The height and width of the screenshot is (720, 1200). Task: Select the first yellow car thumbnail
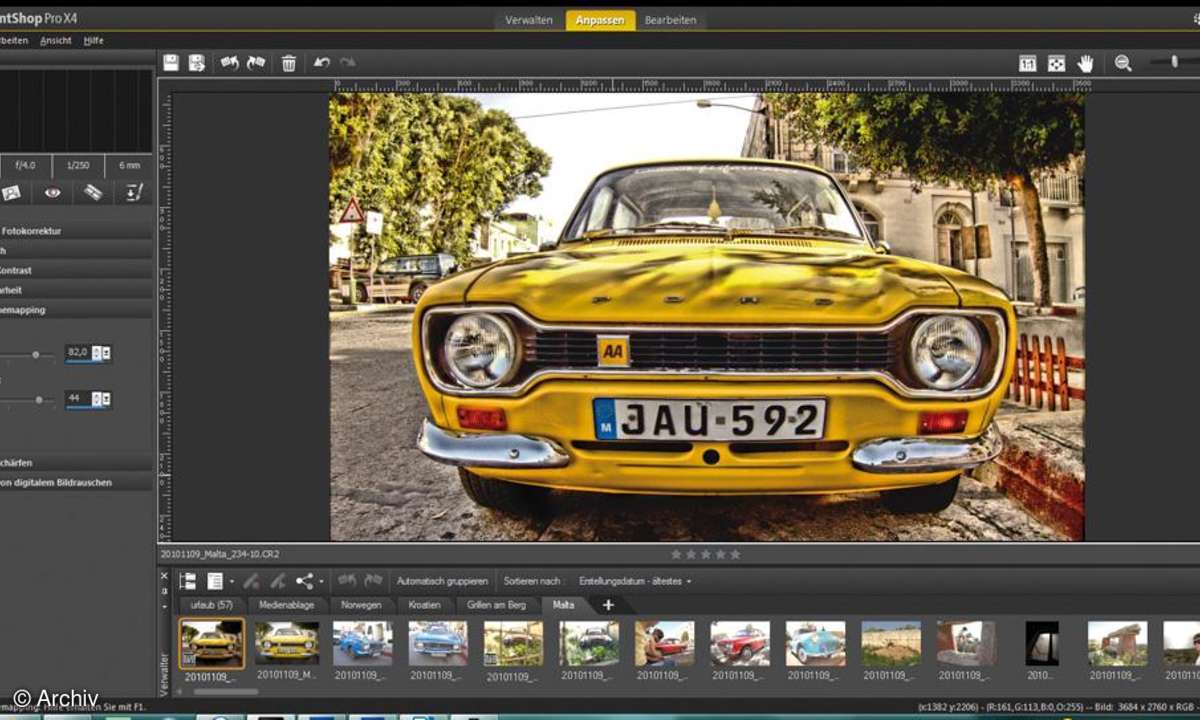click(212, 643)
